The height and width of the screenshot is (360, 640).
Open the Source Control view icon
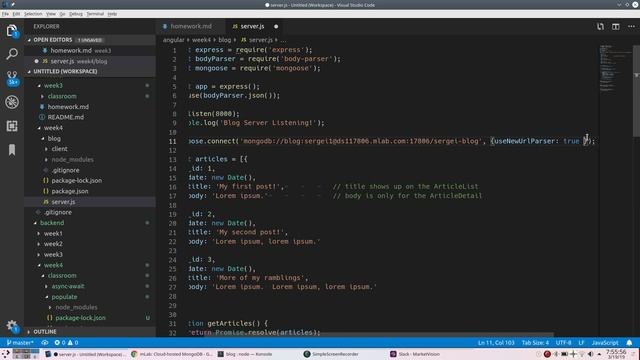pos(12,78)
